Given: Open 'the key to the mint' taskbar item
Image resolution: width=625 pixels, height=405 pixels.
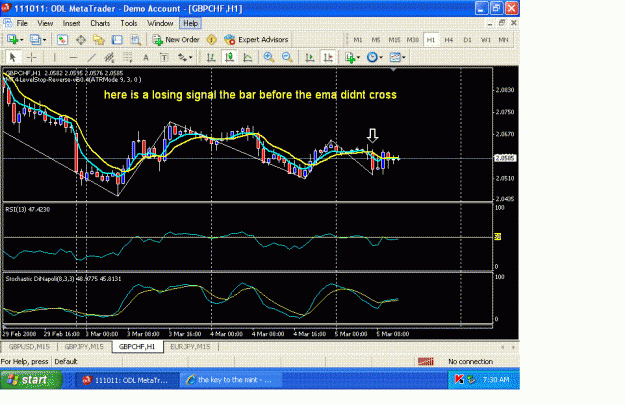Looking at the screenshot, I should click(x=231, y=380).
